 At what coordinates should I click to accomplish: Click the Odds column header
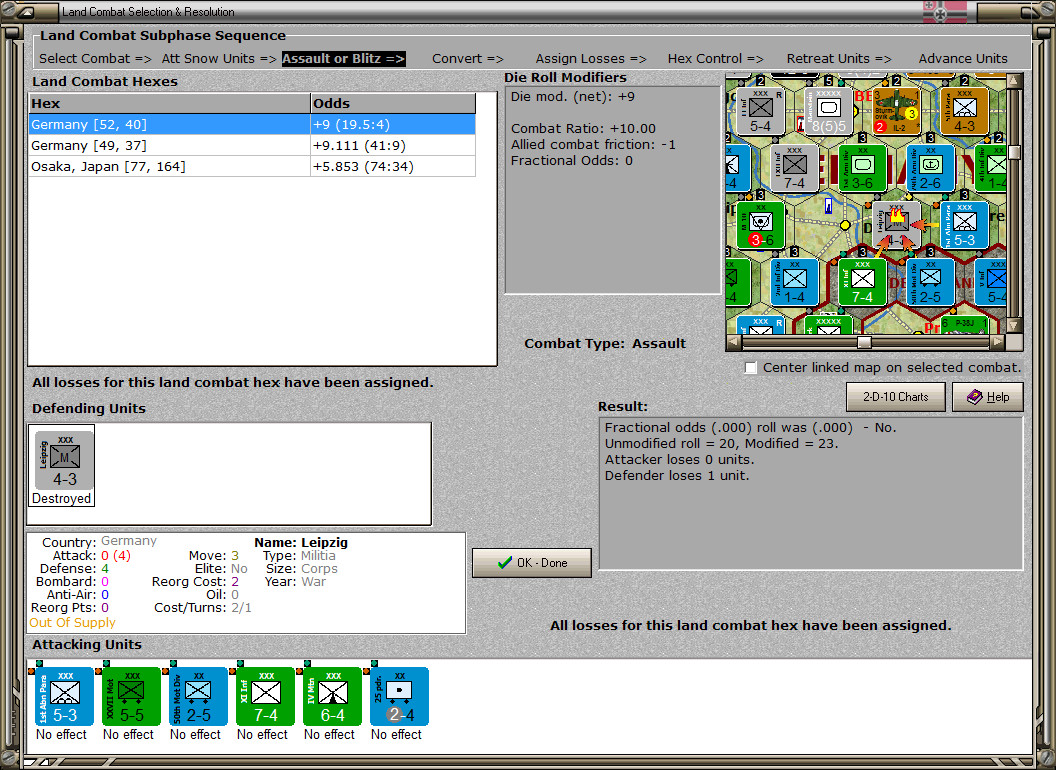[x=393, y=103]
